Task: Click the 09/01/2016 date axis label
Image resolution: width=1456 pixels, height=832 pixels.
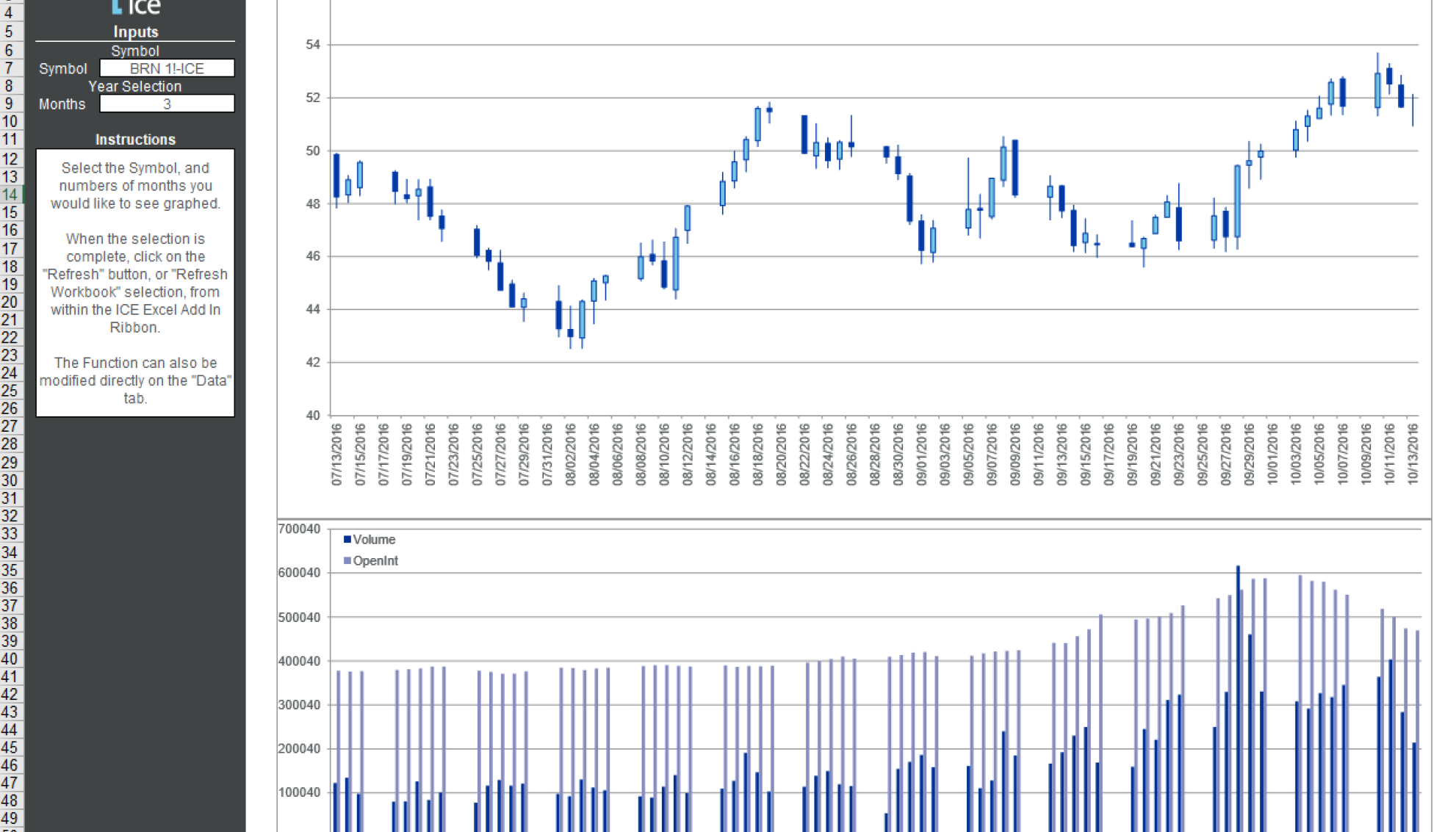Action: 922,454
